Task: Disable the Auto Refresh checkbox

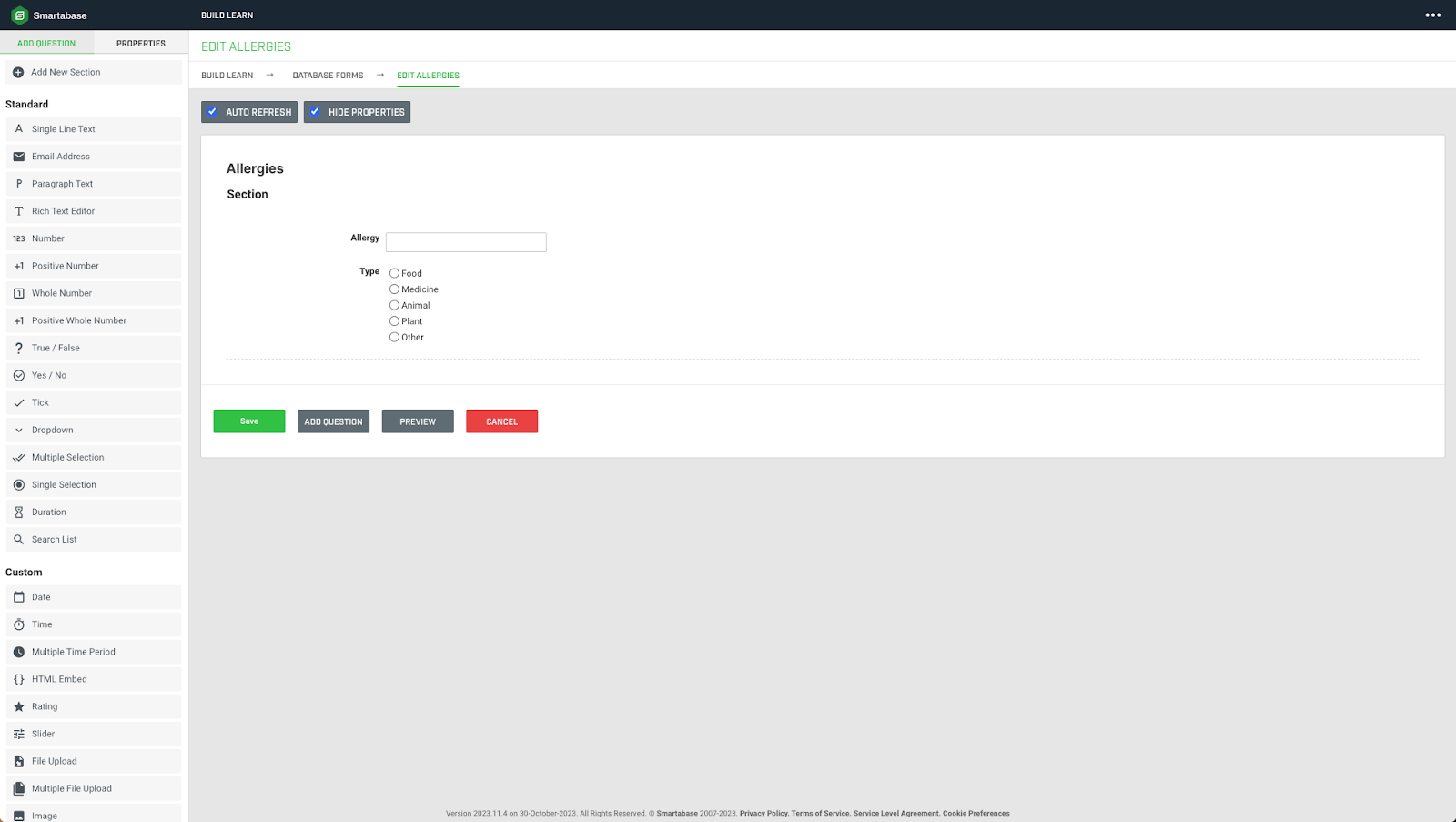Action: [x=212, y=111]
